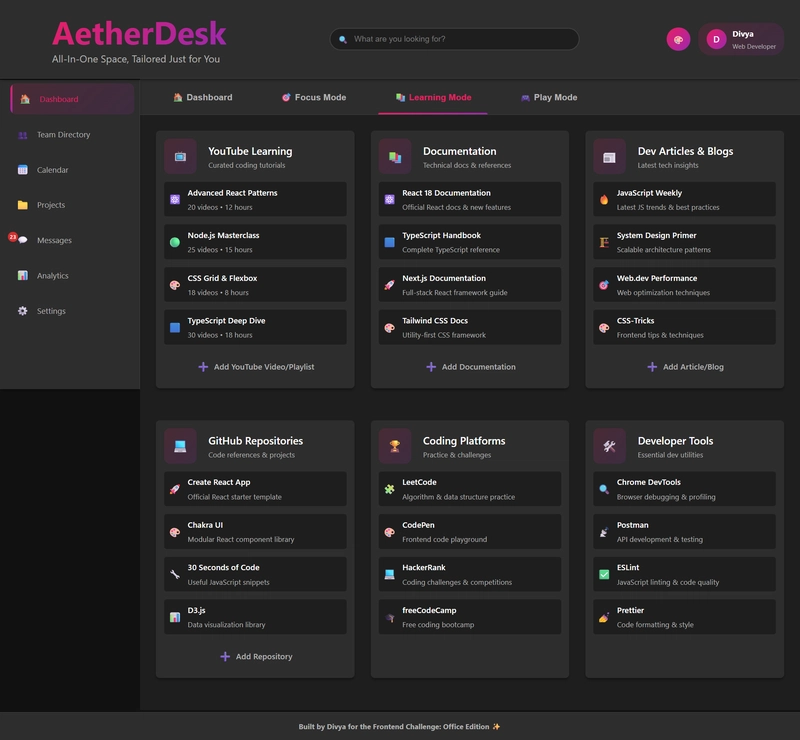Open the HackerRank platform entry
The width and height of the screenshot is (800, 740).
click(x=470, y=574)
